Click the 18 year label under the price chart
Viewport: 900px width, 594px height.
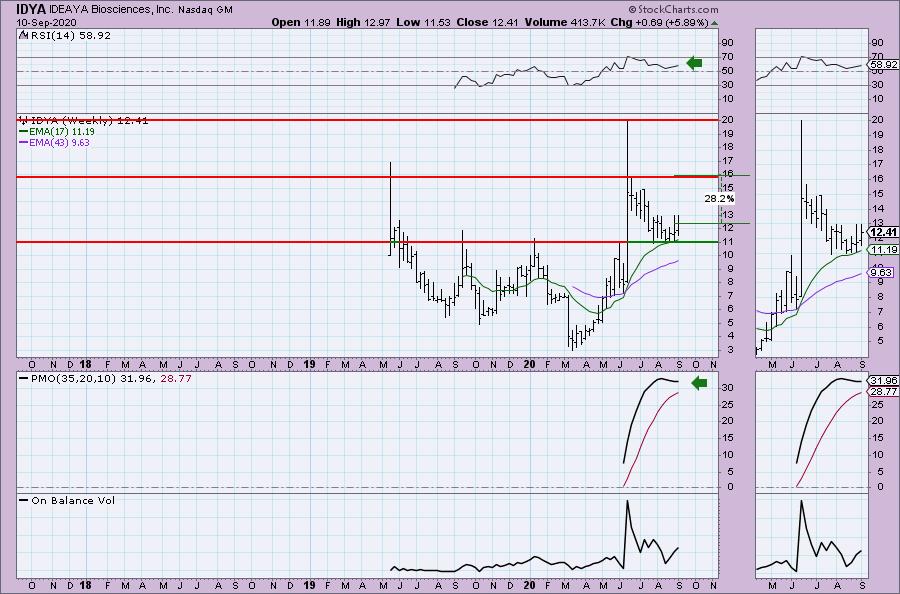tap(86, 364)
